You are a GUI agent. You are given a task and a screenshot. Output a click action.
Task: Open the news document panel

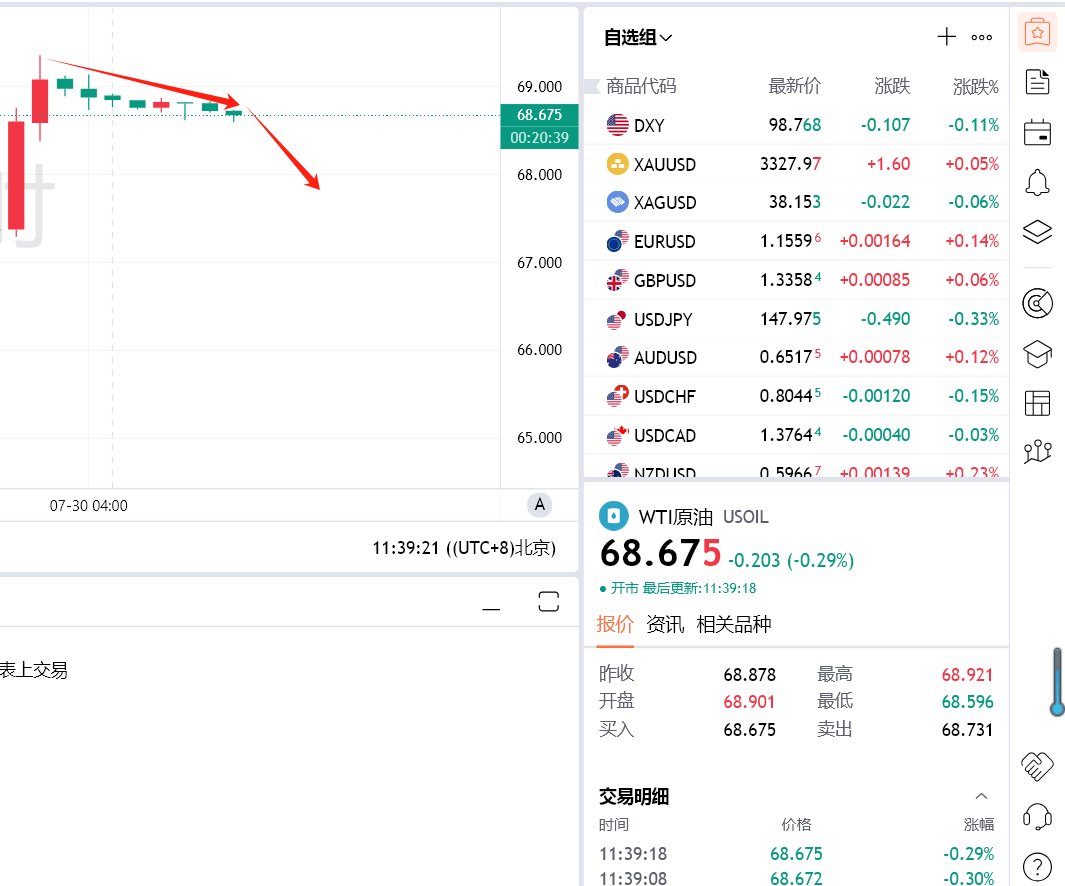click(1037, 82)
